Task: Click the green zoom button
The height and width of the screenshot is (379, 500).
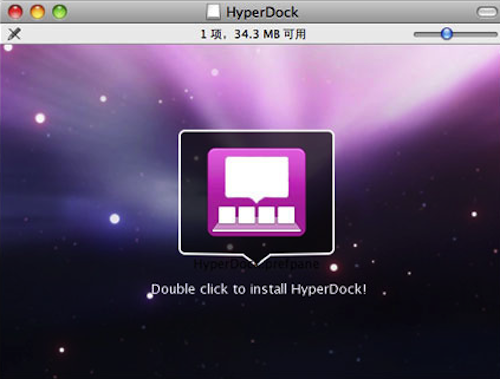Action: click(60, 12)
